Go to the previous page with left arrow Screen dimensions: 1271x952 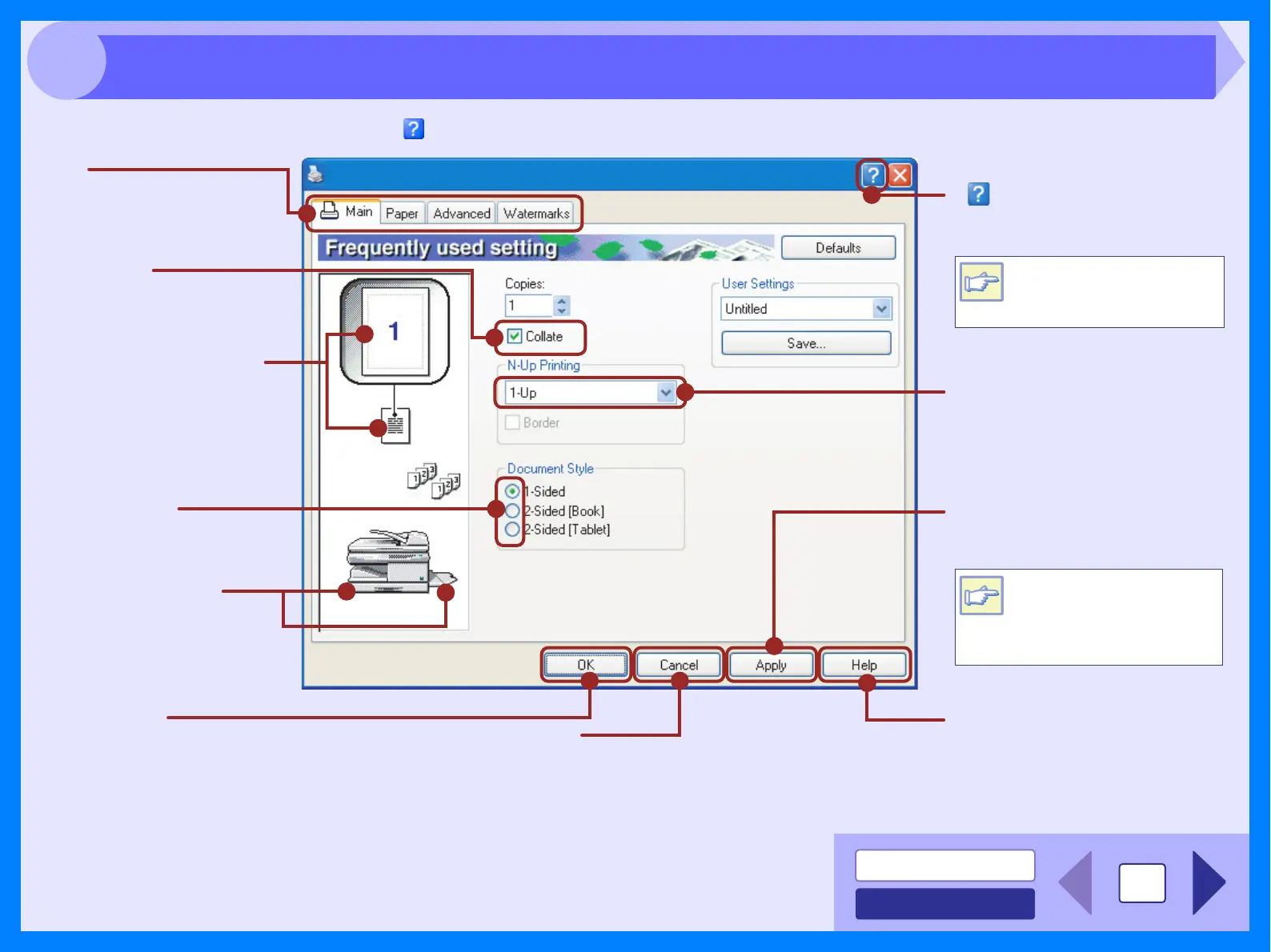(1075, 882)
